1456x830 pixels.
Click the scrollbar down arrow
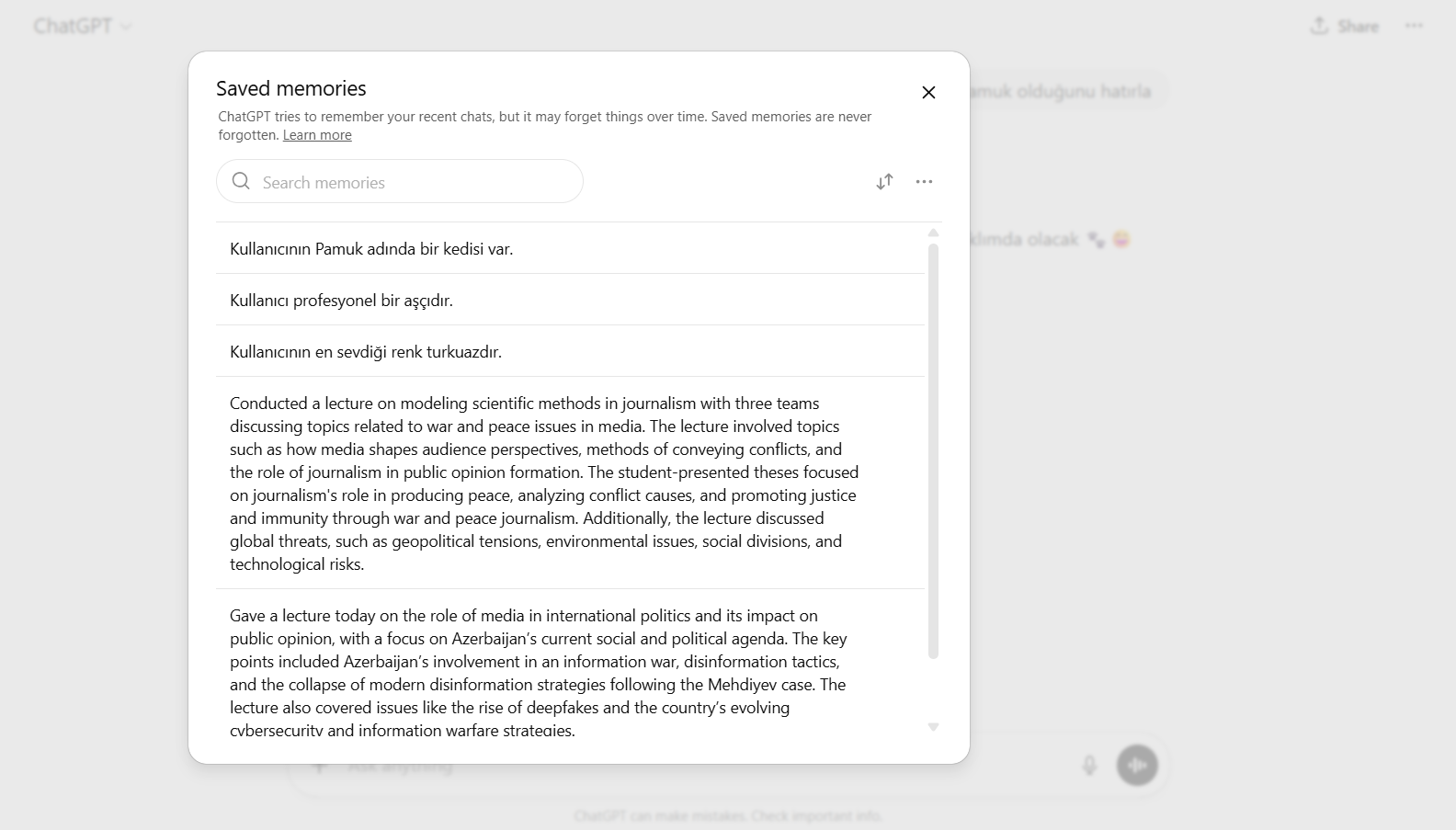tap(933, 727)
